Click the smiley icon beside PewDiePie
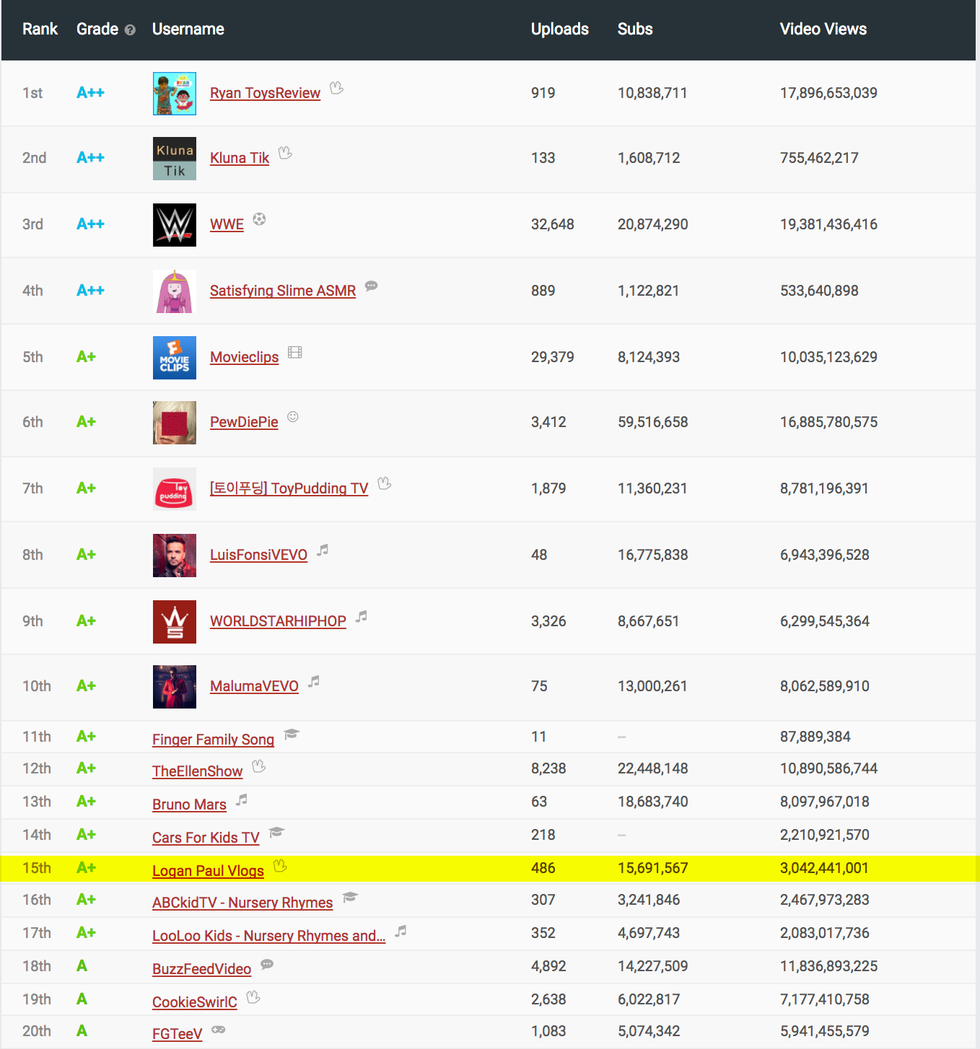Screen dimensions: 980x1049 tap(293, 417)
